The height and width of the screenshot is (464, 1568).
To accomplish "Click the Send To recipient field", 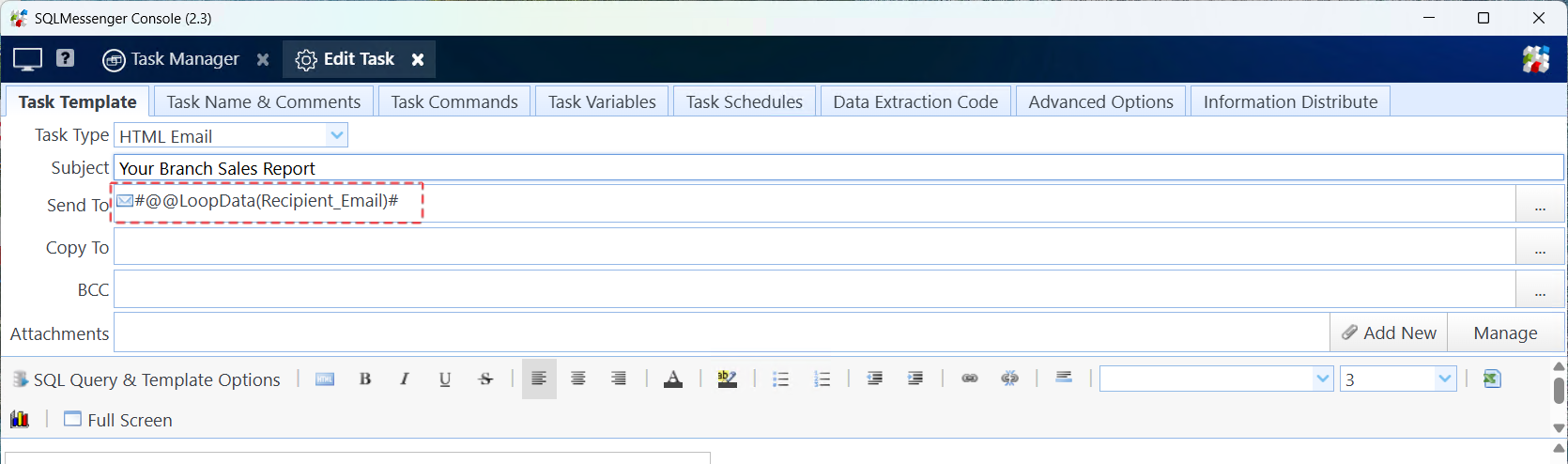I will 814,204.
